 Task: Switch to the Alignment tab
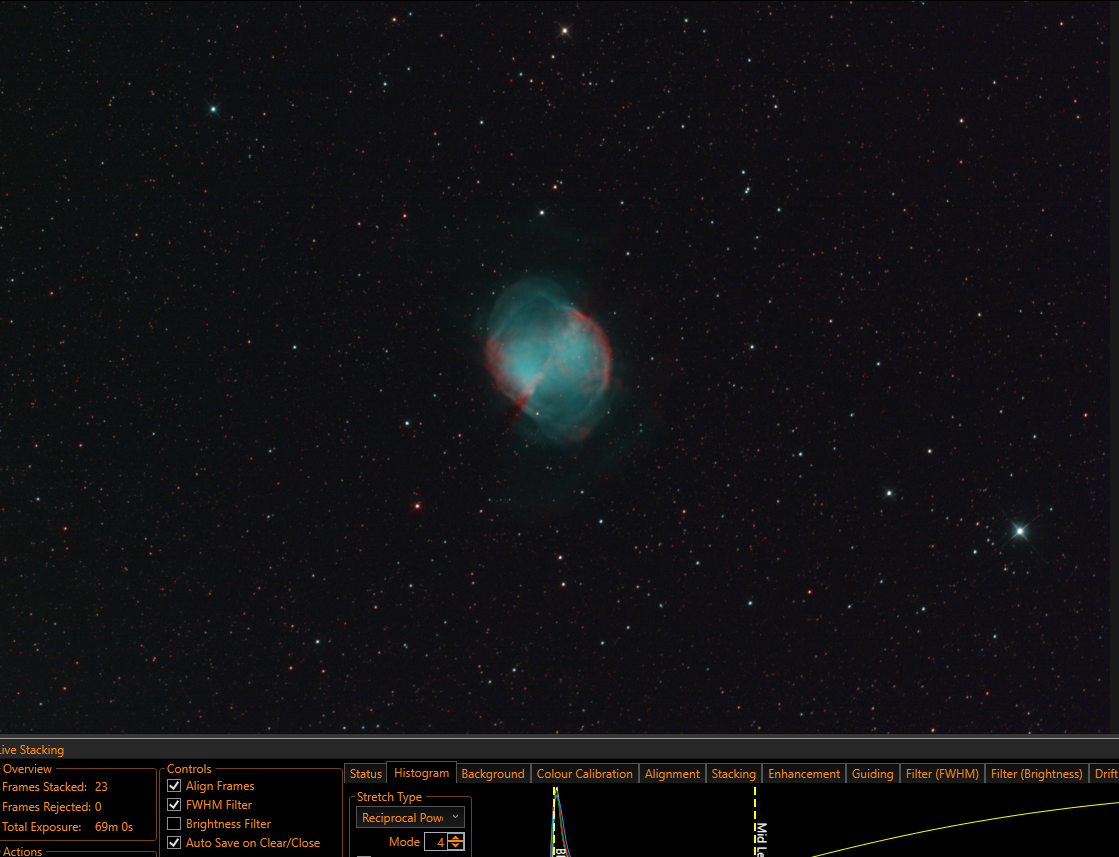[x=672, y=774]
